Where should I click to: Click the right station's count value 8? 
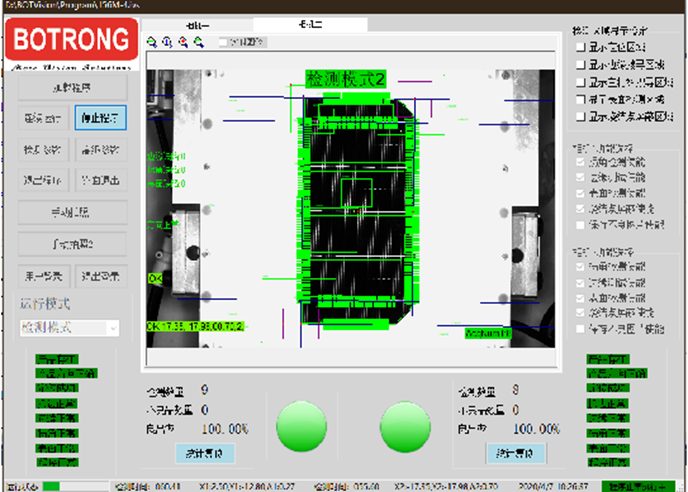pyautogui.click(x=516, y=390)
